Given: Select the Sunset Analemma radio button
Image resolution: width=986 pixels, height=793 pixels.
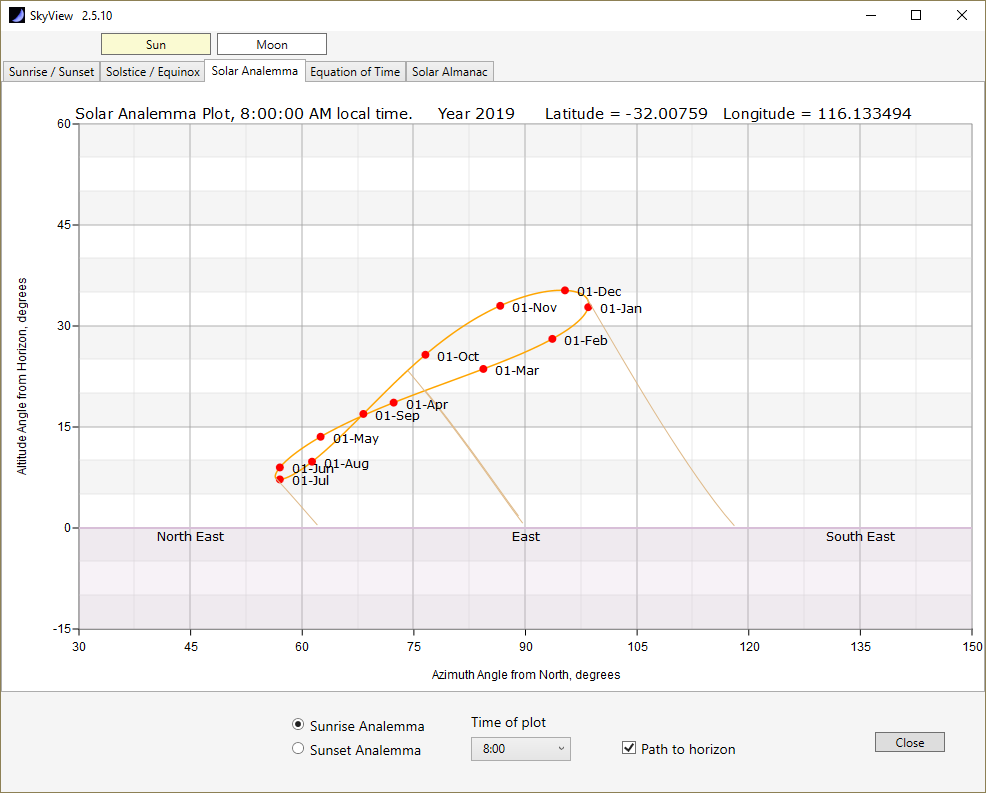Looking at the screenshot, I should tap(298, 748).
